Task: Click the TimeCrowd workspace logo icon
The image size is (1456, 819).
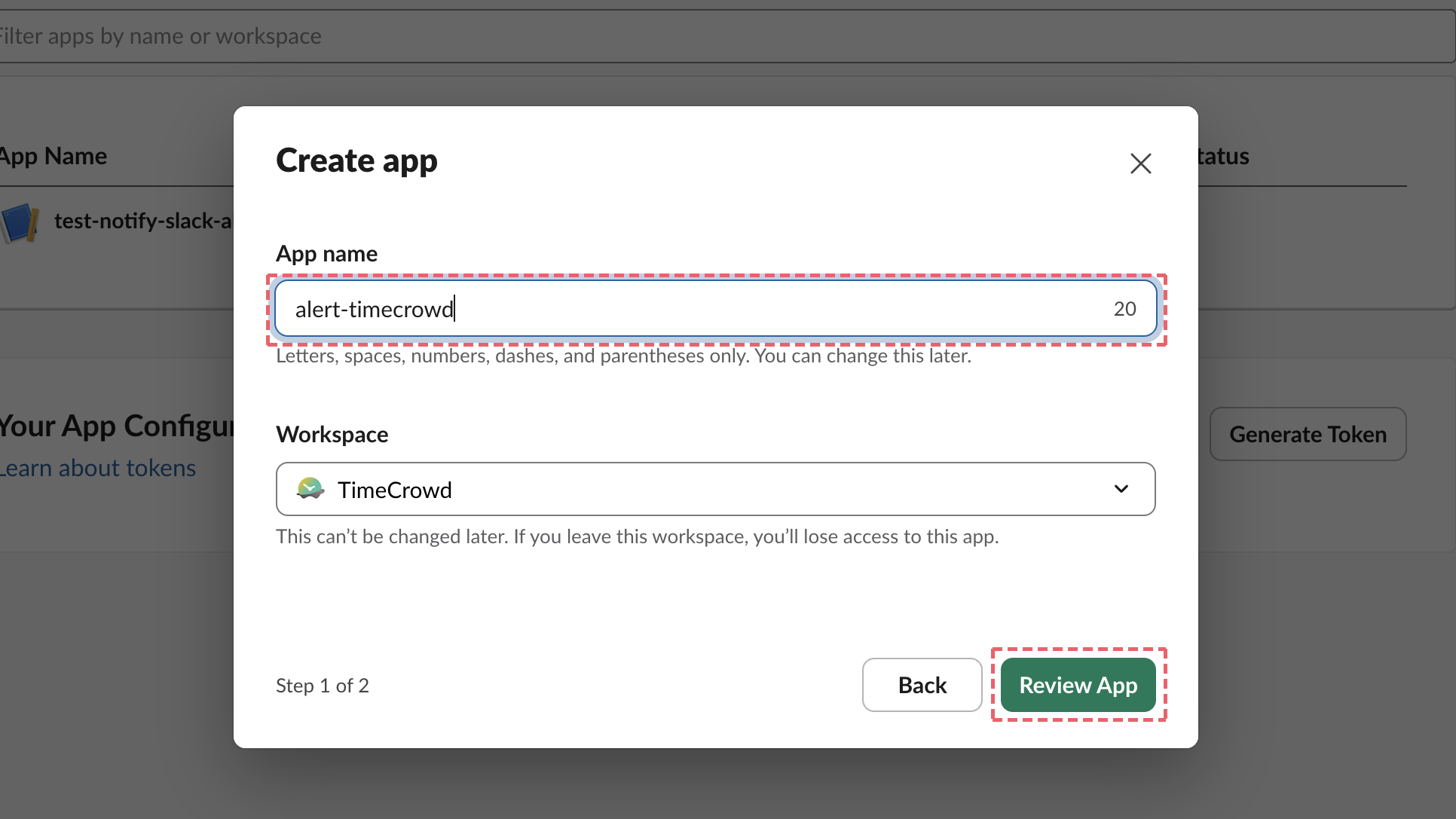Action: [310, 489]
